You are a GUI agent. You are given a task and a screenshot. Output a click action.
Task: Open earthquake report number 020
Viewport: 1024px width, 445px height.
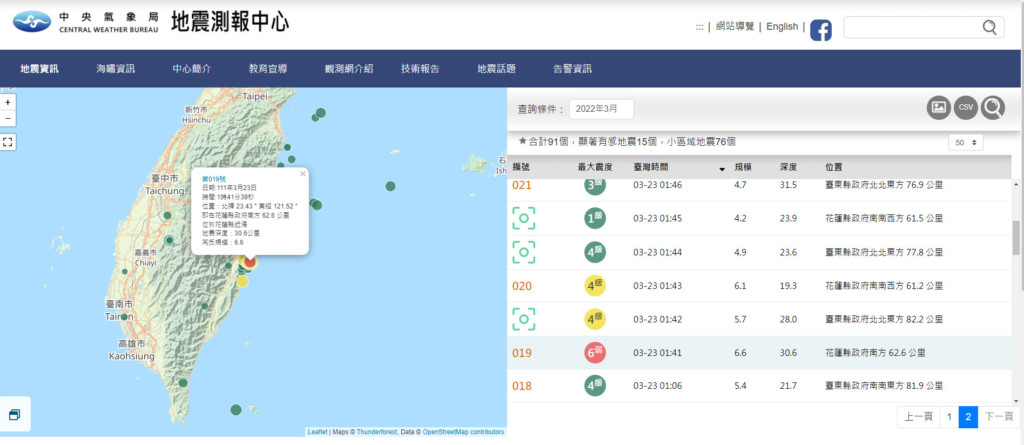pyautogui.click(x=522, y=286)
